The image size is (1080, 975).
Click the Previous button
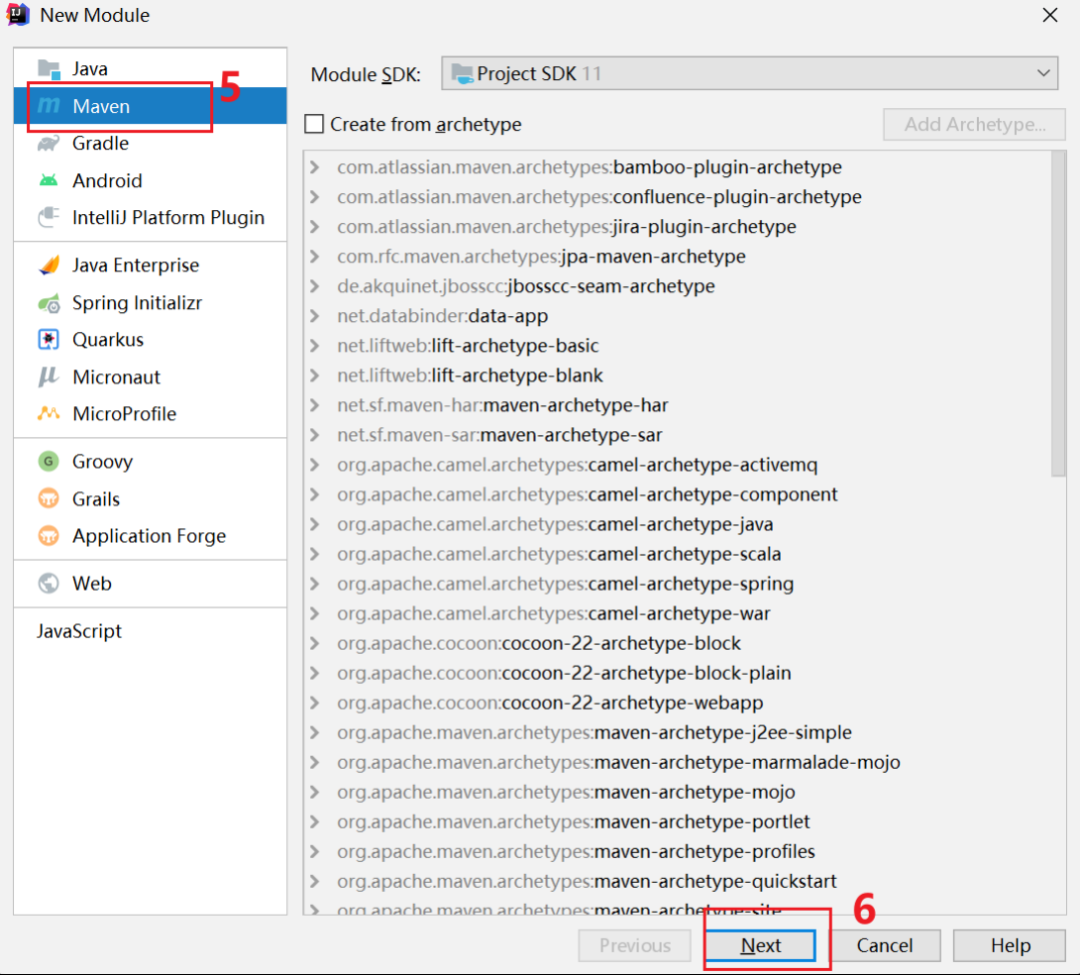coord(634,945)
